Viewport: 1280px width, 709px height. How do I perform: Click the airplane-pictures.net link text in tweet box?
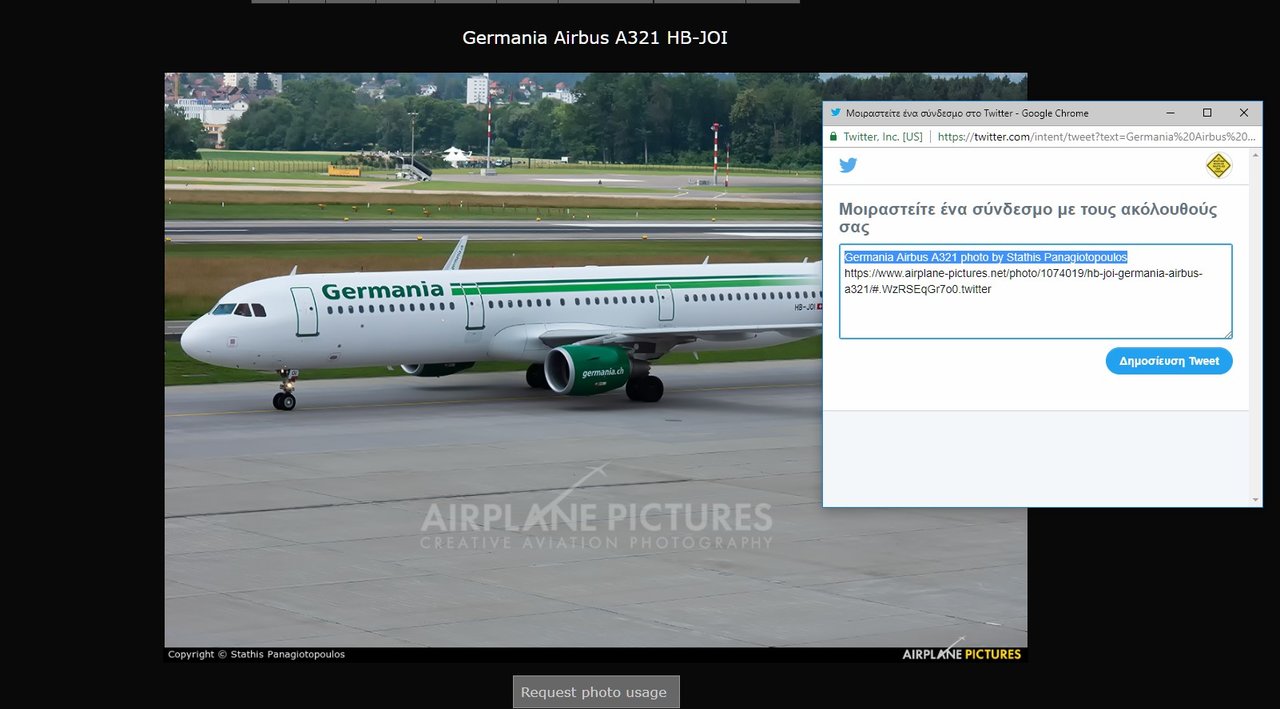click(x=1023, y=281)
